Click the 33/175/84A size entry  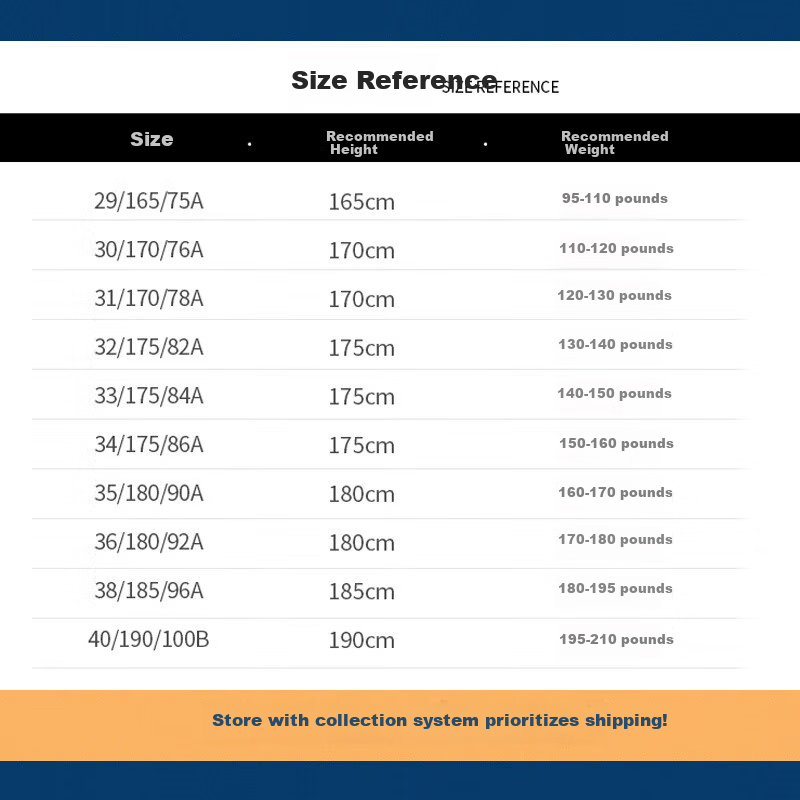(x=149, y=396)
